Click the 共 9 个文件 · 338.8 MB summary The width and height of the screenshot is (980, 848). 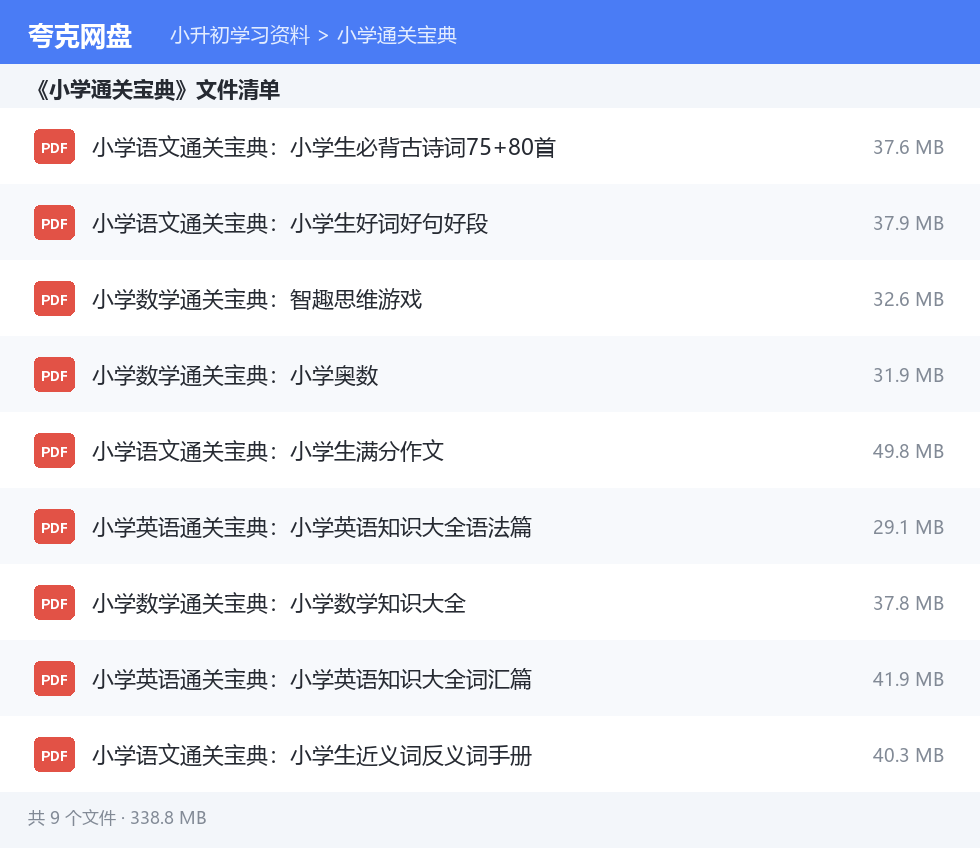[117, 818]
